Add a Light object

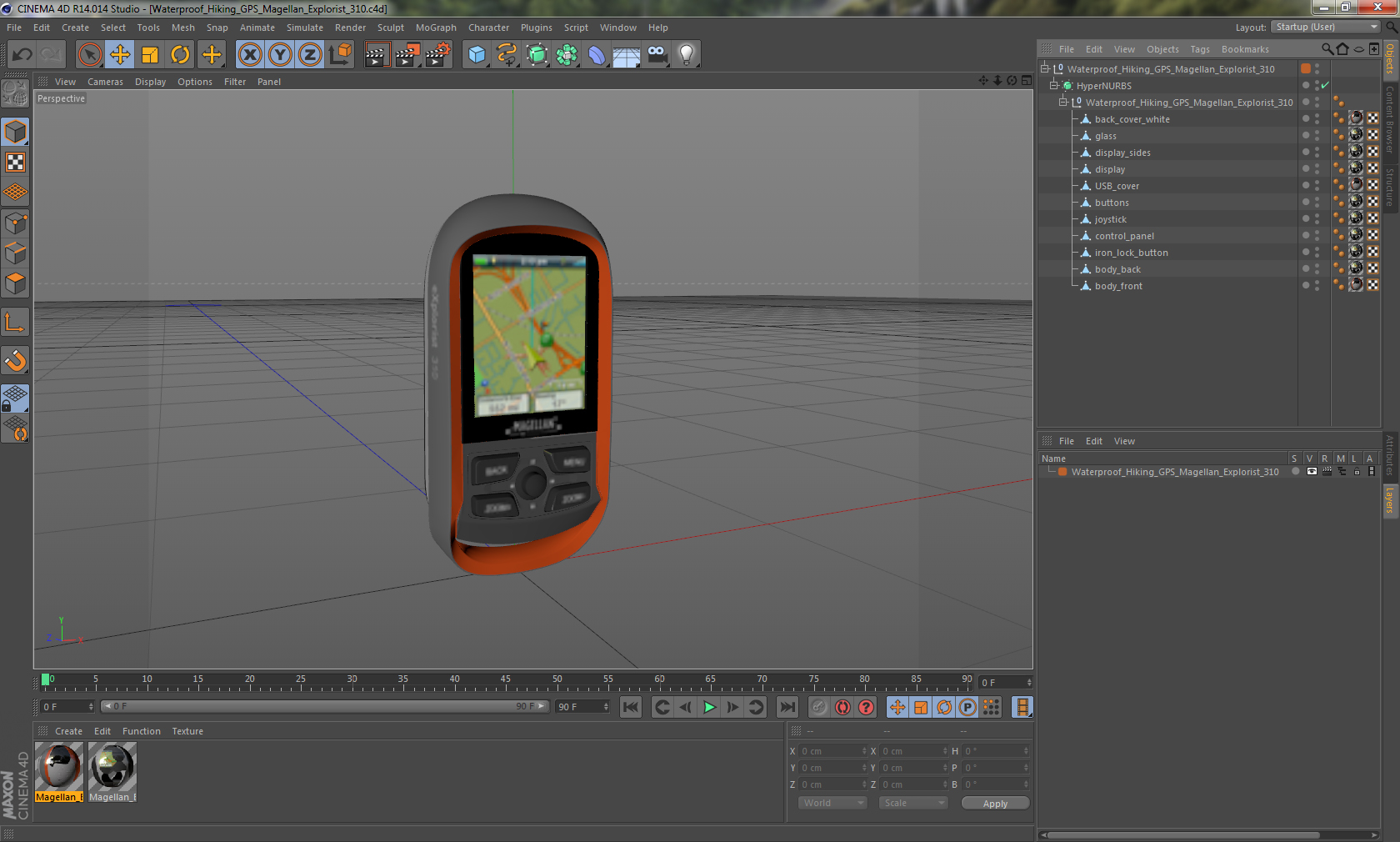[x=687, y=55]
